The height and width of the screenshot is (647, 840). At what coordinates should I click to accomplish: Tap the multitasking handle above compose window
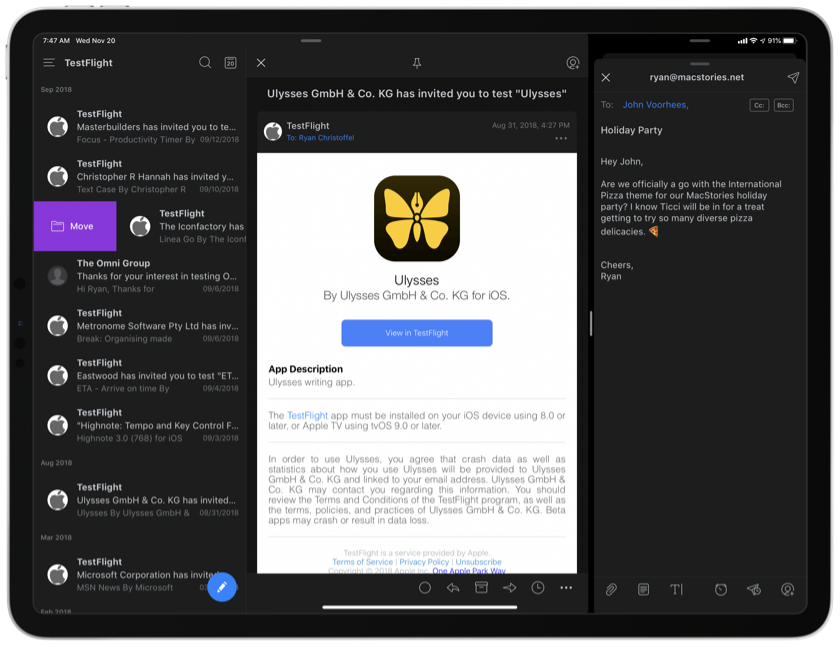point(699,41)
